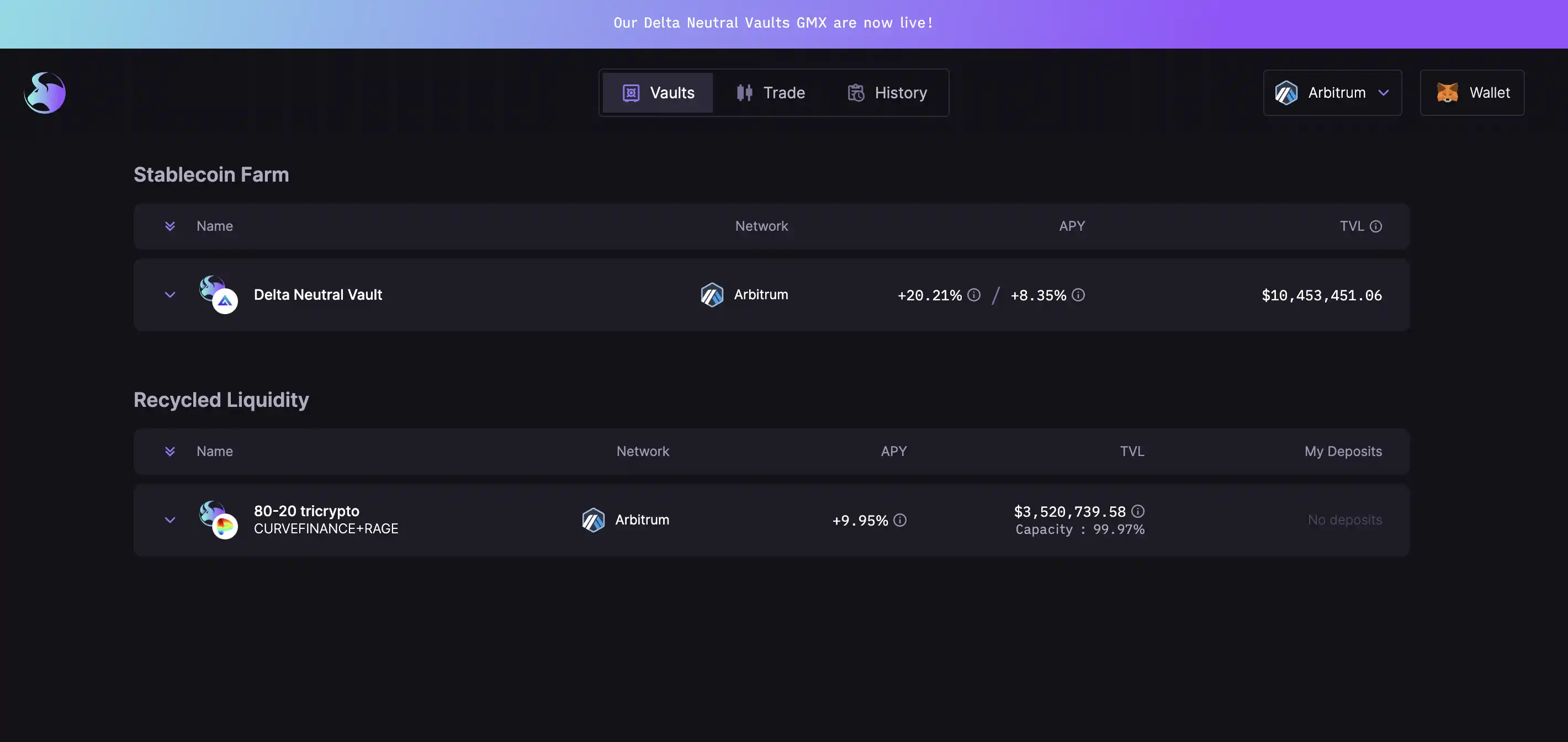1568x742 pixels.
Task: Open the History tab
Action: tap(887, 93)
